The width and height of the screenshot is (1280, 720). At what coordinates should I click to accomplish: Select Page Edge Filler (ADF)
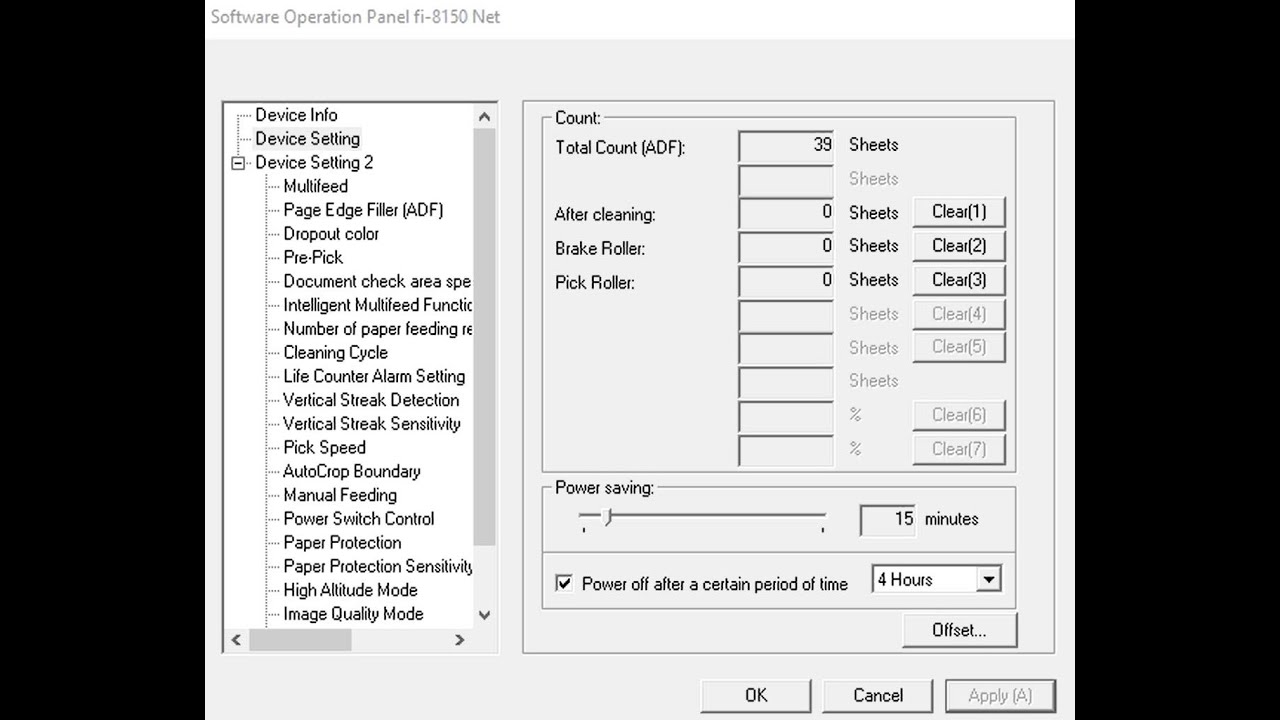click(x=363, y=210)
